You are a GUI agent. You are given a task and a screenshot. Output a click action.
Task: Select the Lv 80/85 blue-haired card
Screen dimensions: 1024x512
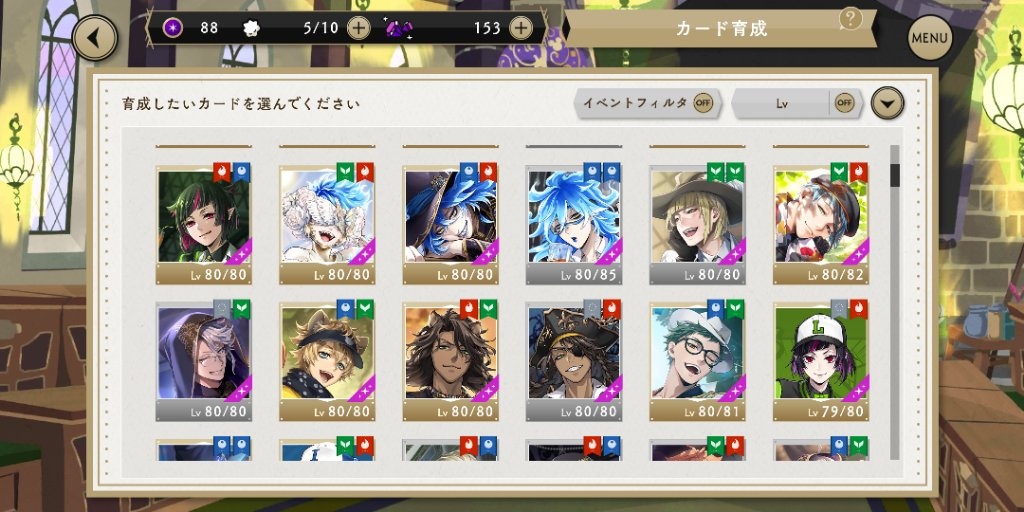[x=574, y=224]
